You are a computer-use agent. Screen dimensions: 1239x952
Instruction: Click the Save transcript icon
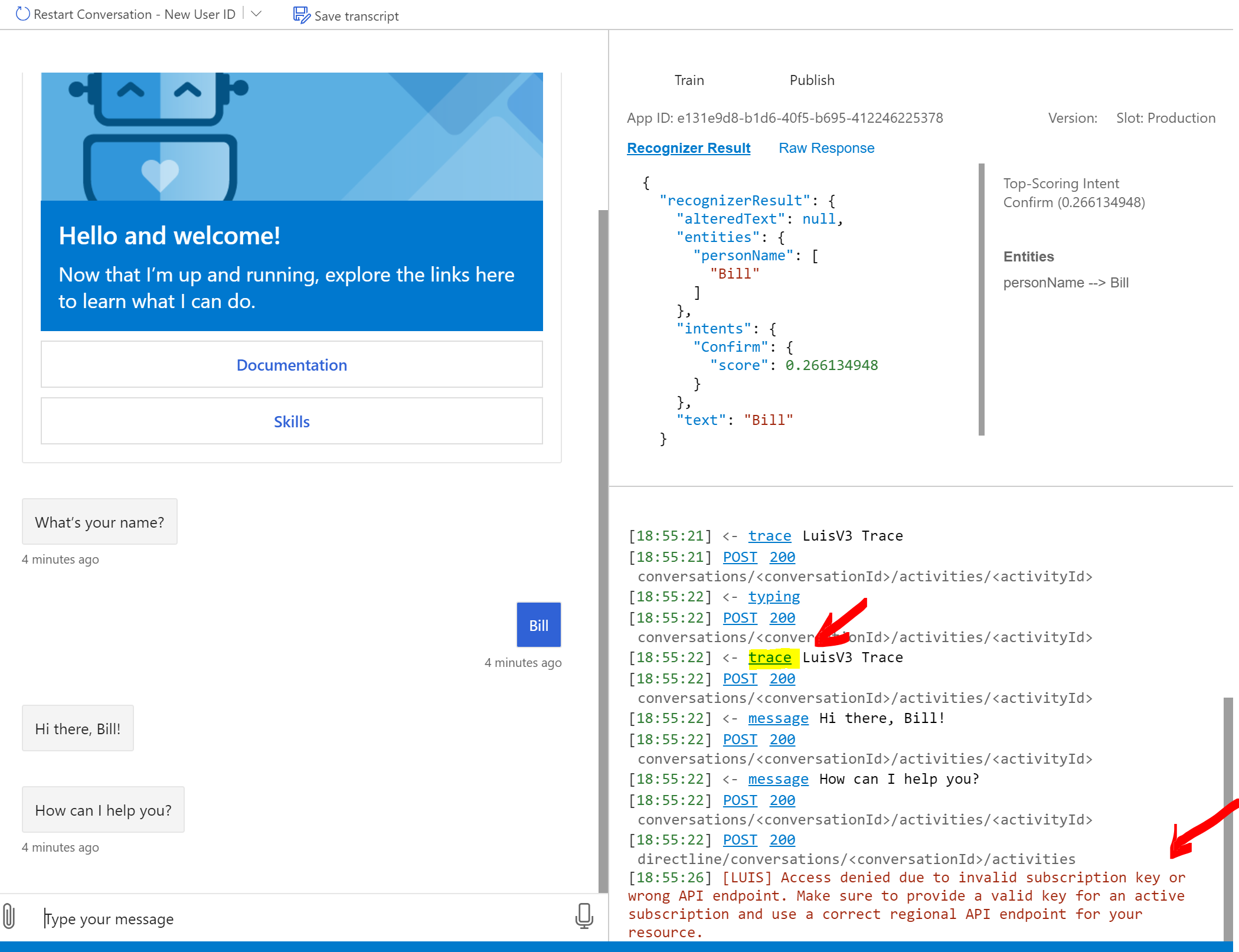[x=301, y=15]
